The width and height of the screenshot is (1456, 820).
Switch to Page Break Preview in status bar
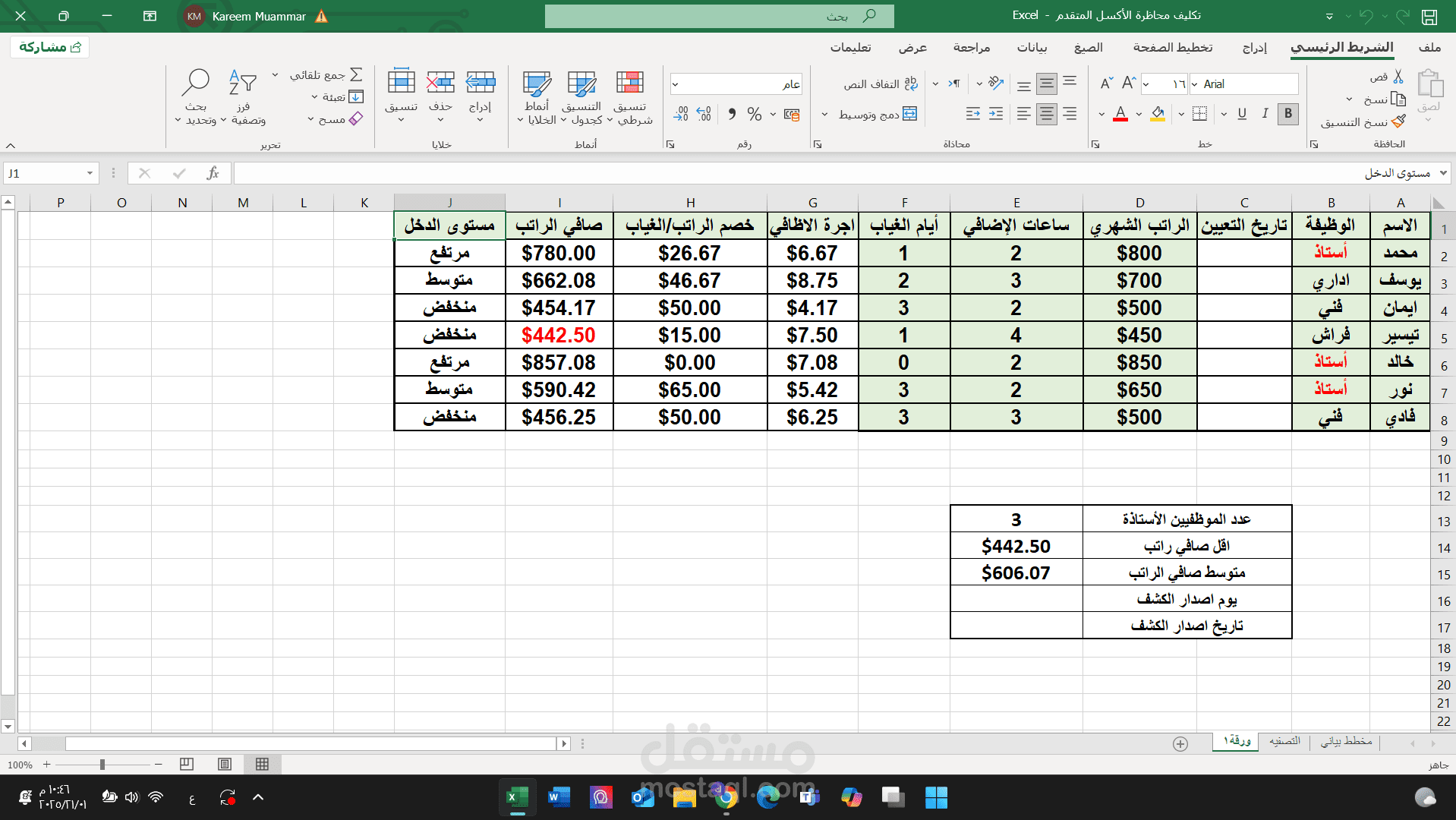pyautogui.click(x=187, y=765)
